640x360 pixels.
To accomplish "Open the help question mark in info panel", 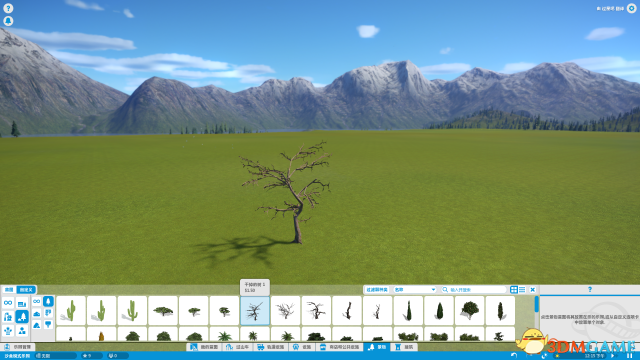I will click(x=589, y=289).
